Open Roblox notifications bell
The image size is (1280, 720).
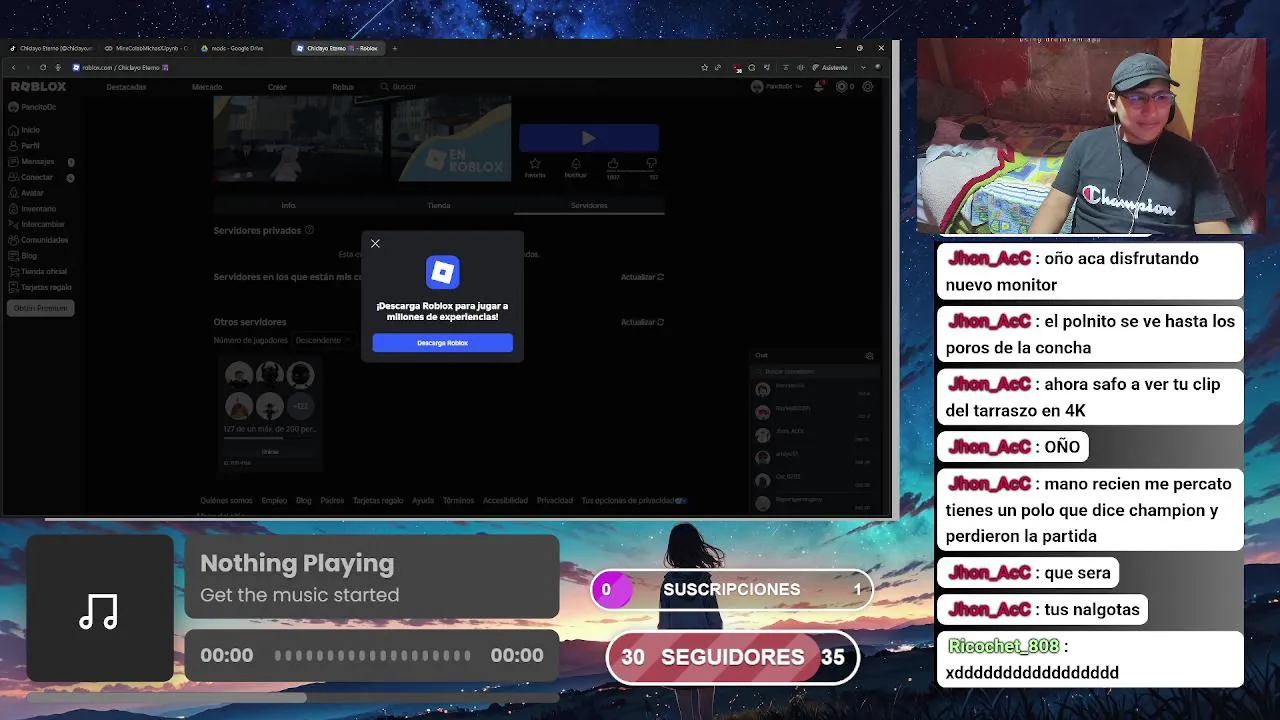tap(819, 87)
